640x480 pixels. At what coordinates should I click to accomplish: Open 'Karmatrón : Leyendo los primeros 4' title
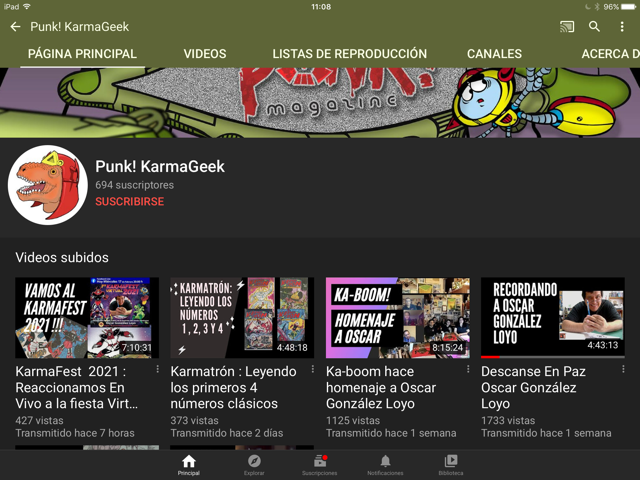coord(233,387)
